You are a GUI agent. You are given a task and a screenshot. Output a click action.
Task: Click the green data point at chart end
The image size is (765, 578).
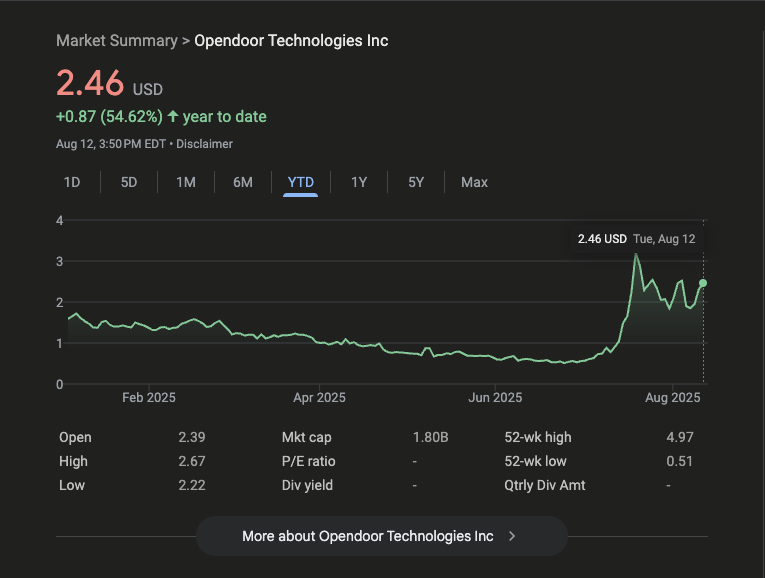[703, 283]
